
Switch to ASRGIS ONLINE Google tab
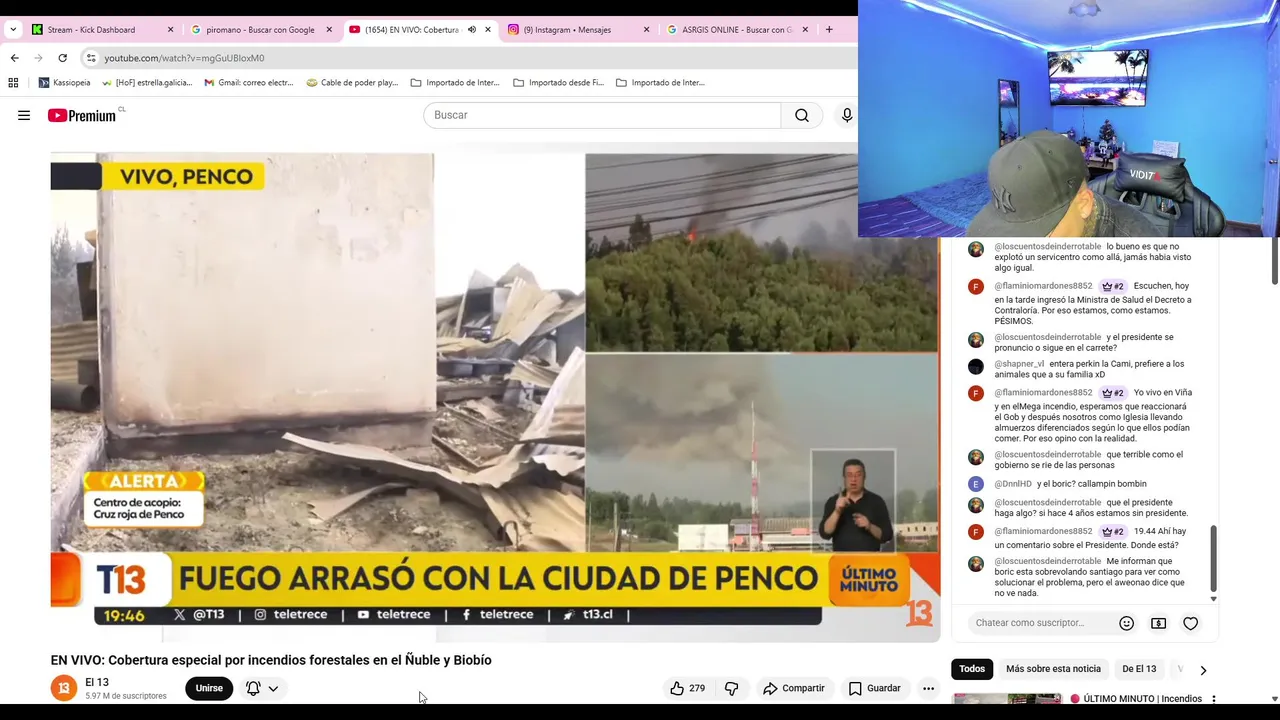tap(737, 30)
